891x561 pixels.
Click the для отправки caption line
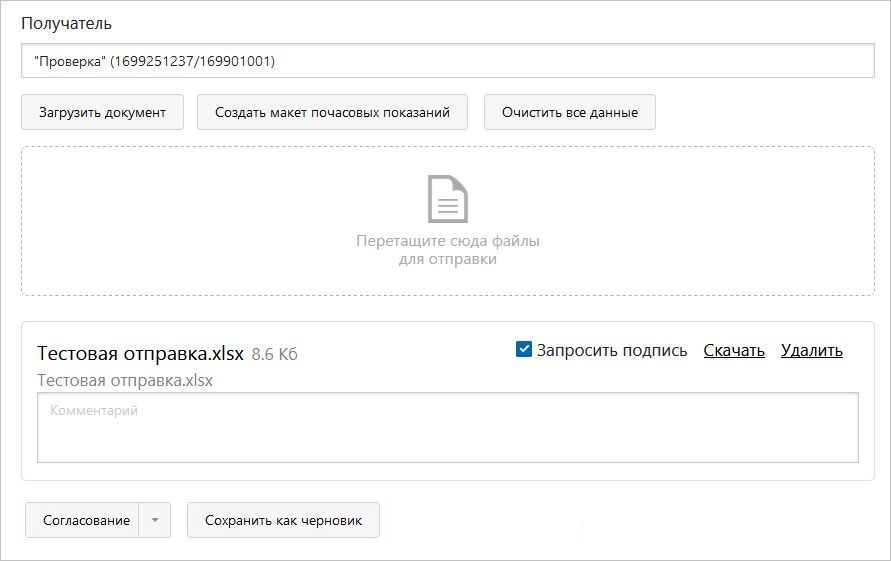point(448,259)
